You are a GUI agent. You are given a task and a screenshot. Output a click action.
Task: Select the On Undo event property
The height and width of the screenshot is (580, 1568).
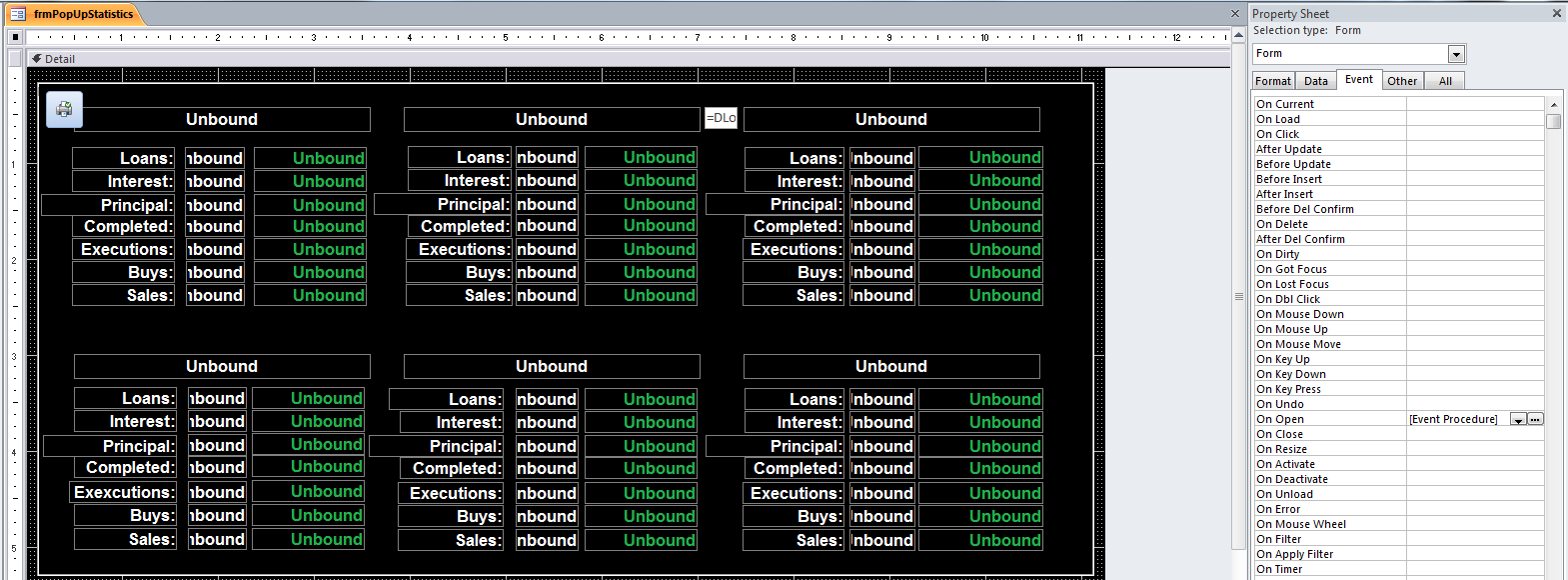[1399, 404]
